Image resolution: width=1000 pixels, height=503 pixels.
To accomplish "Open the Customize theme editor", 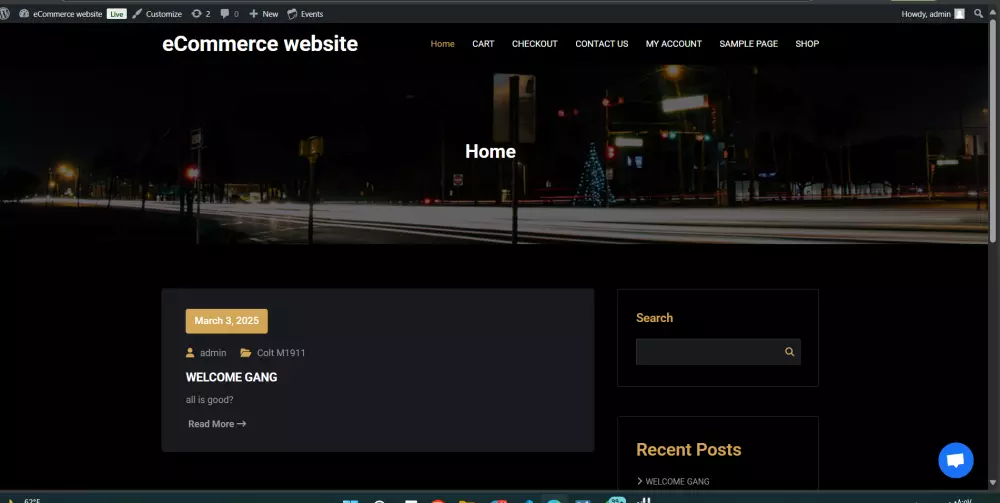I will coord(157,14).
